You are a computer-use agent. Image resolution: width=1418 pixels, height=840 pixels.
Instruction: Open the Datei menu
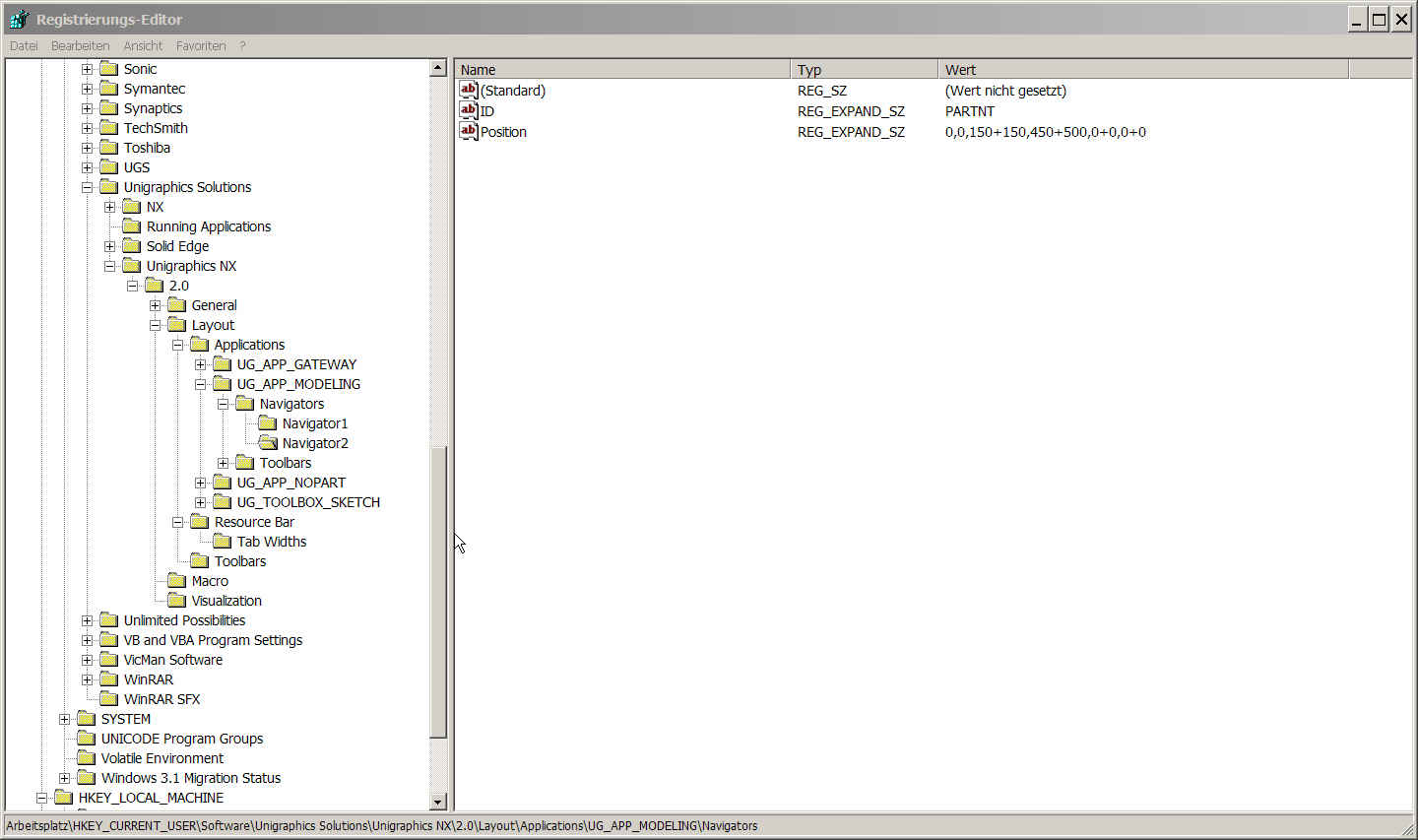click(x=24, y=45)
